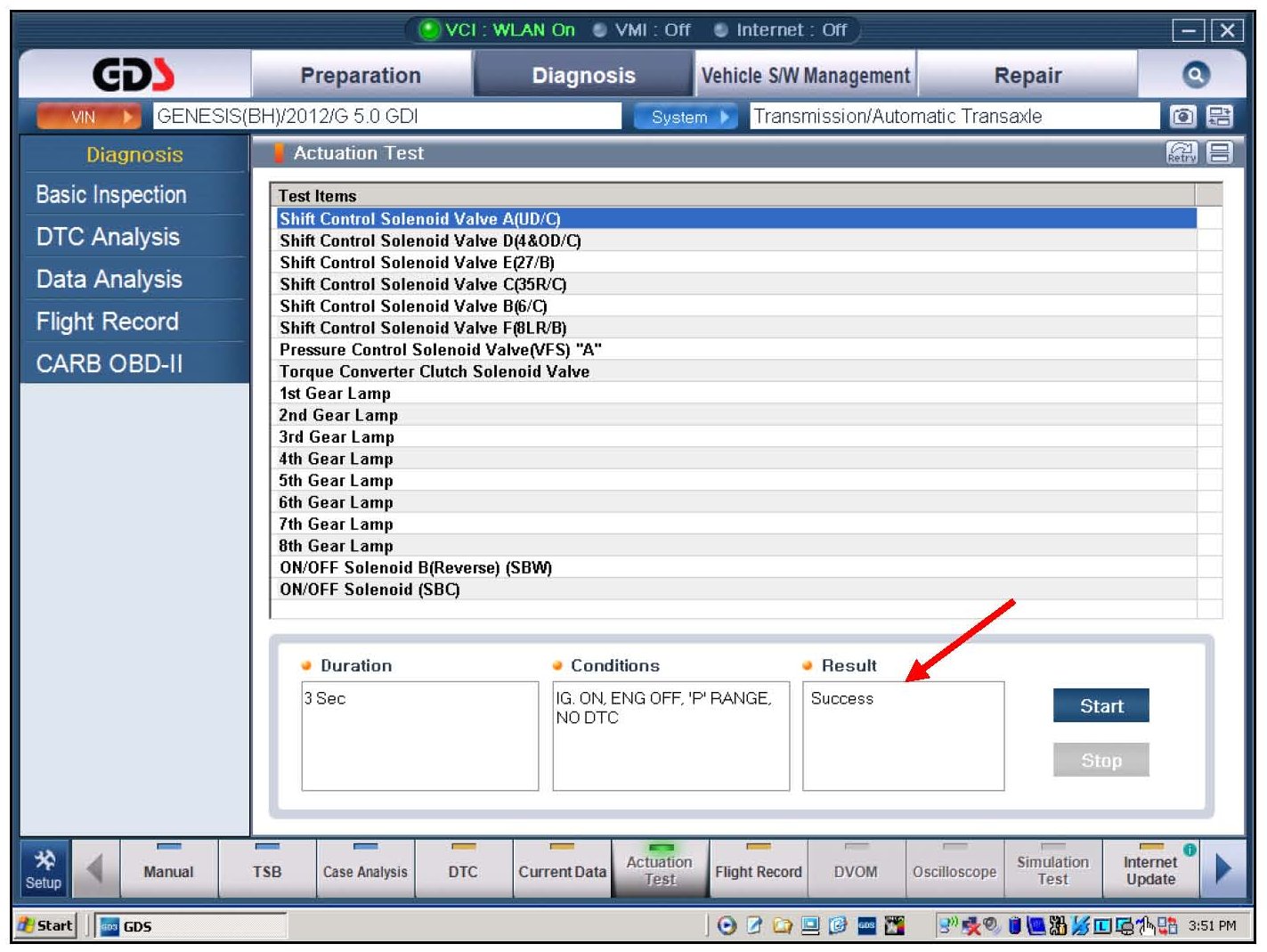Click the layout icon next to camera

[x=1219, y=117]
